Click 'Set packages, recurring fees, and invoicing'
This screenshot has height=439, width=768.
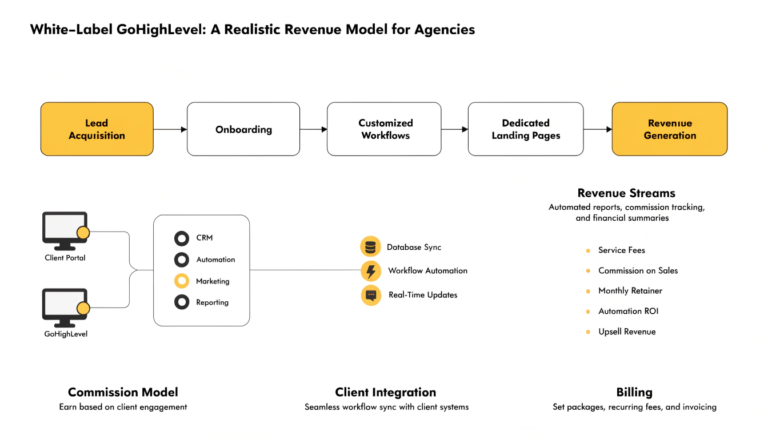pyautogui.click(x=634, y=407)
